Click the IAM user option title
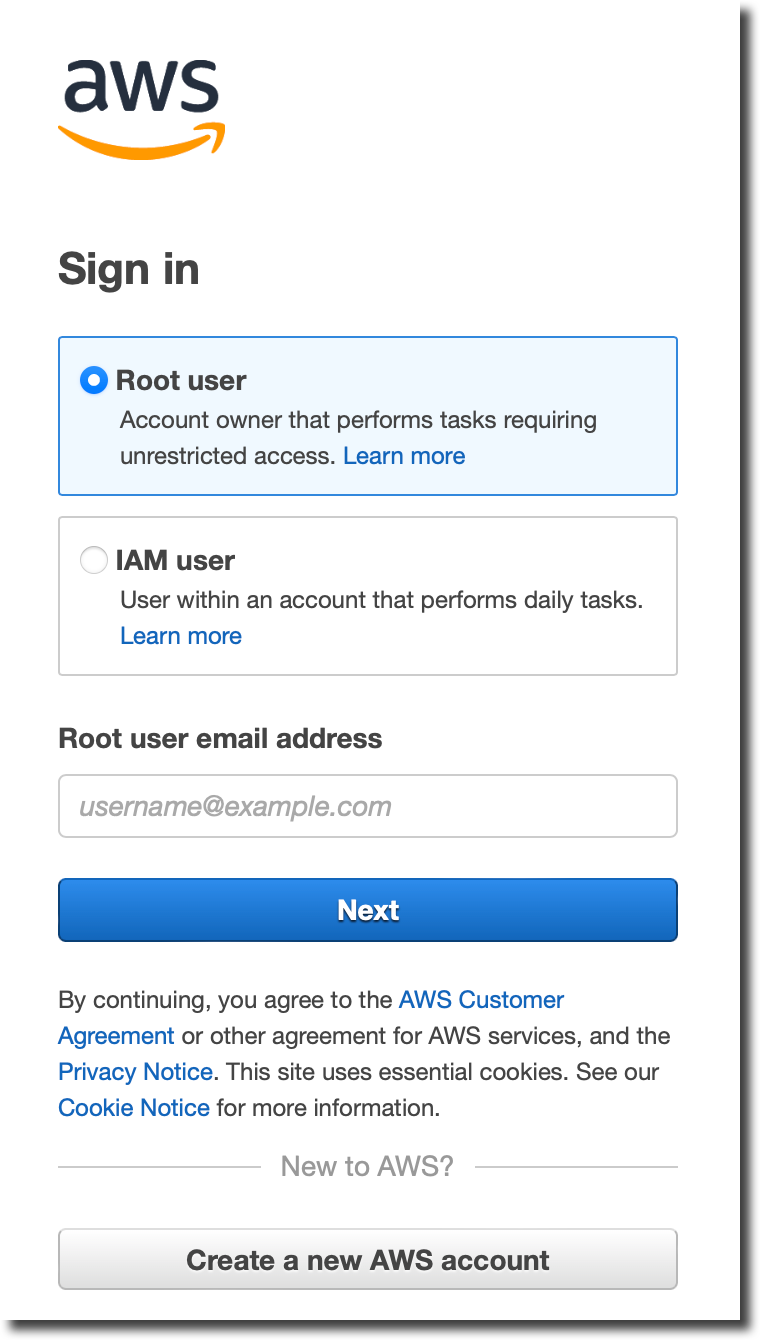760x1340 pixels. pyautogui.click(x=175, y=561)
